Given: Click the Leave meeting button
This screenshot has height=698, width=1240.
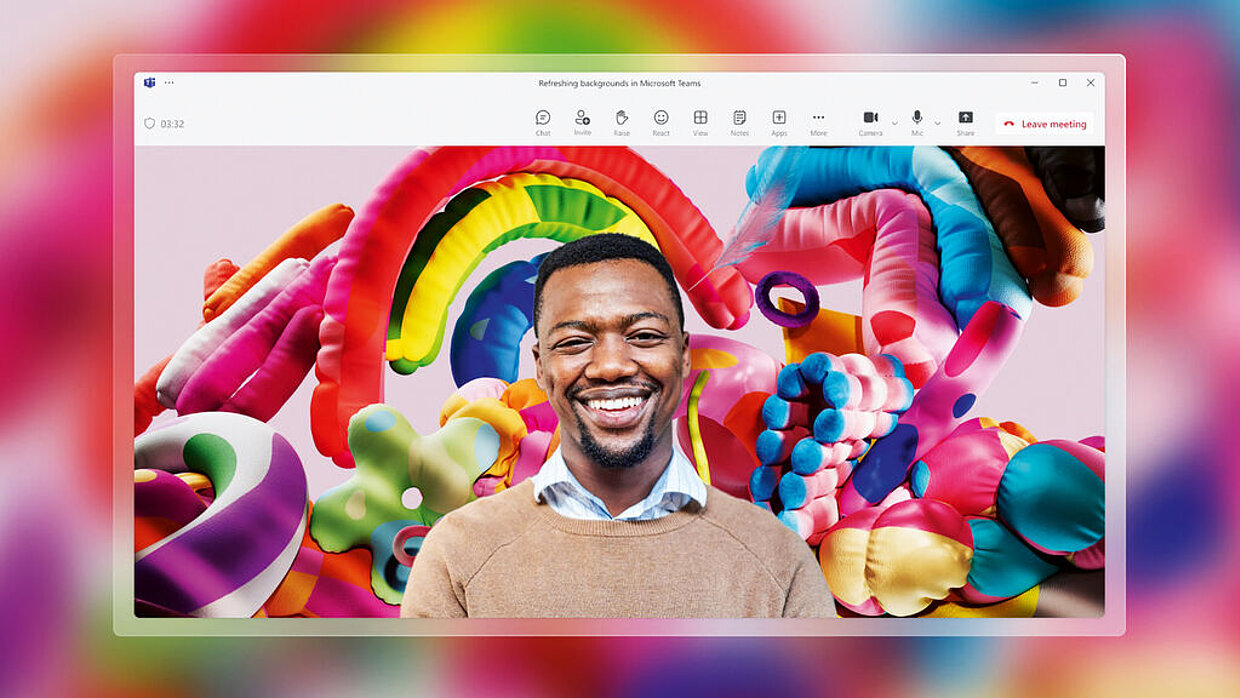Looking at the screenshot, I should [x=1045, y=124].
